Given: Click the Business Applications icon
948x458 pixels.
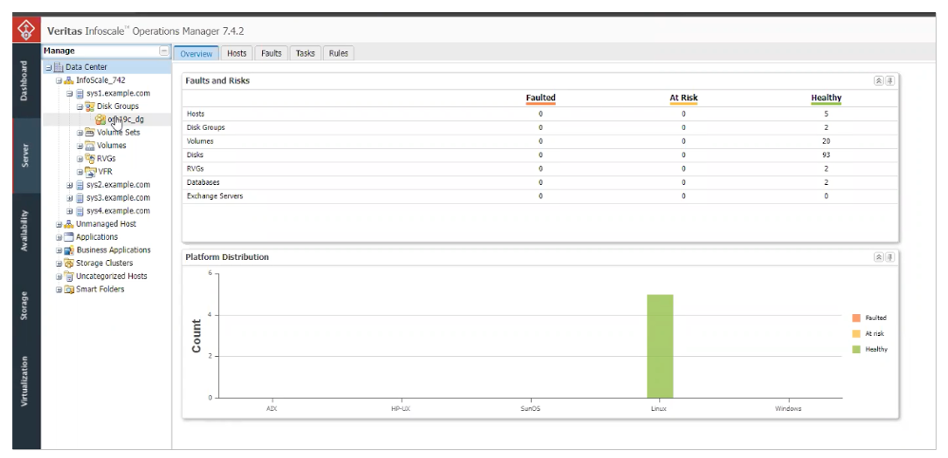Looking at the screenshot, I should click(x=69, y=250).
